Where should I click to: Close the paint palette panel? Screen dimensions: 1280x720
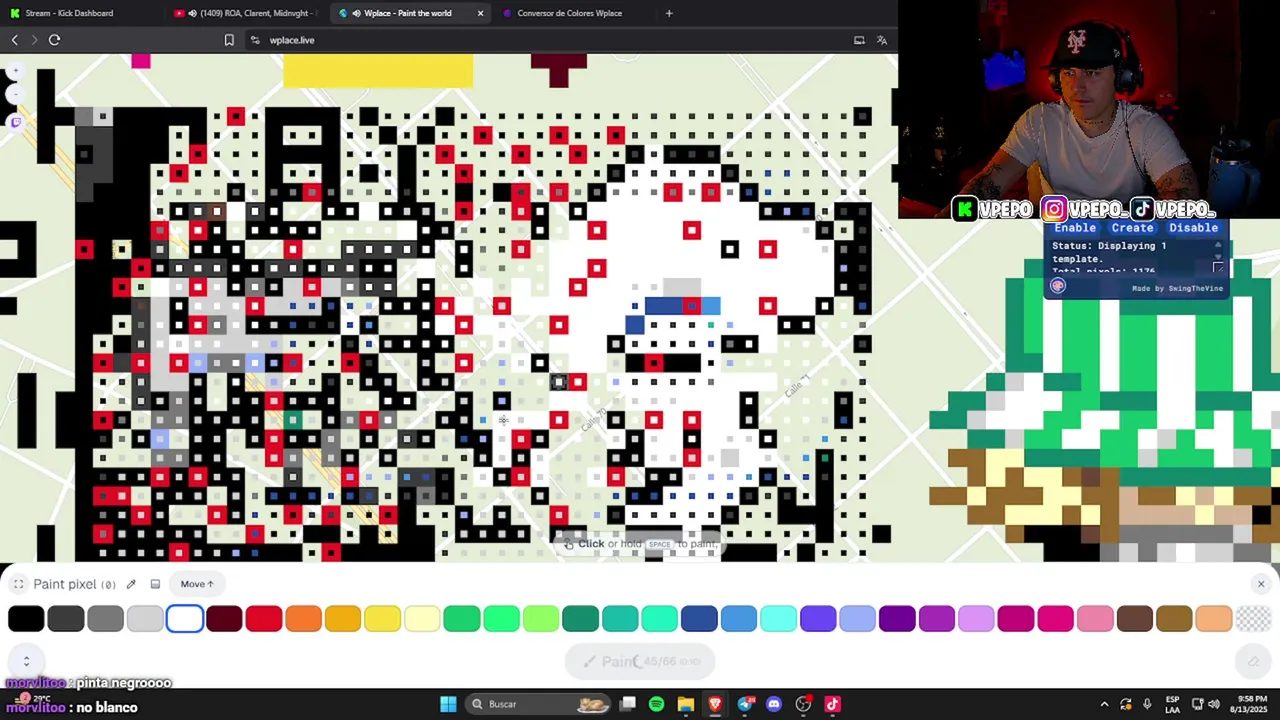pos(1261,584)
